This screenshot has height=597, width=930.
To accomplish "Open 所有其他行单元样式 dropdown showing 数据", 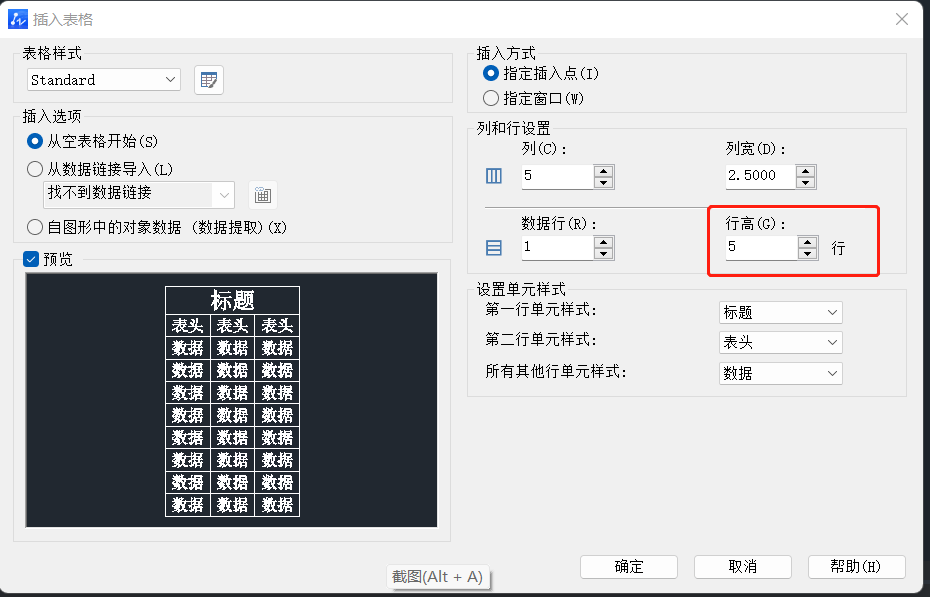I will (781, 373).
